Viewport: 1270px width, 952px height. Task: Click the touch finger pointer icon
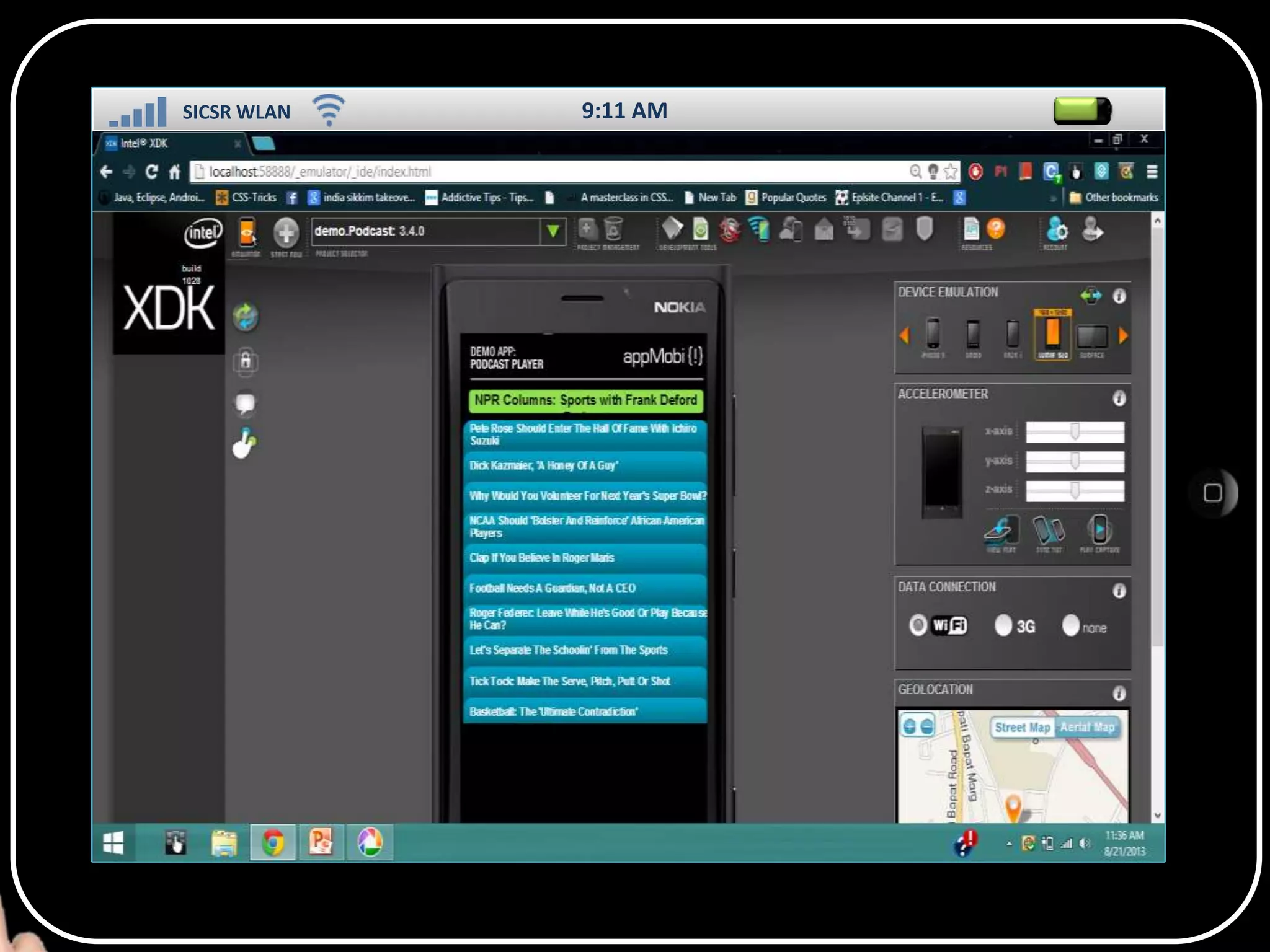coord(245,444)
